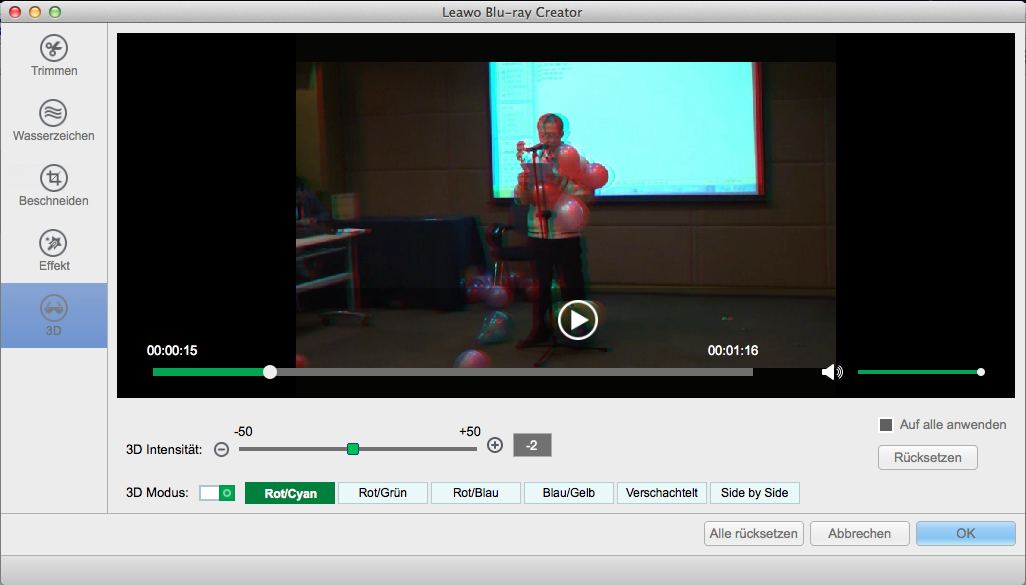Click the Alle rücksetzen button
This screenshot has width=1026, height=585.
753,533
